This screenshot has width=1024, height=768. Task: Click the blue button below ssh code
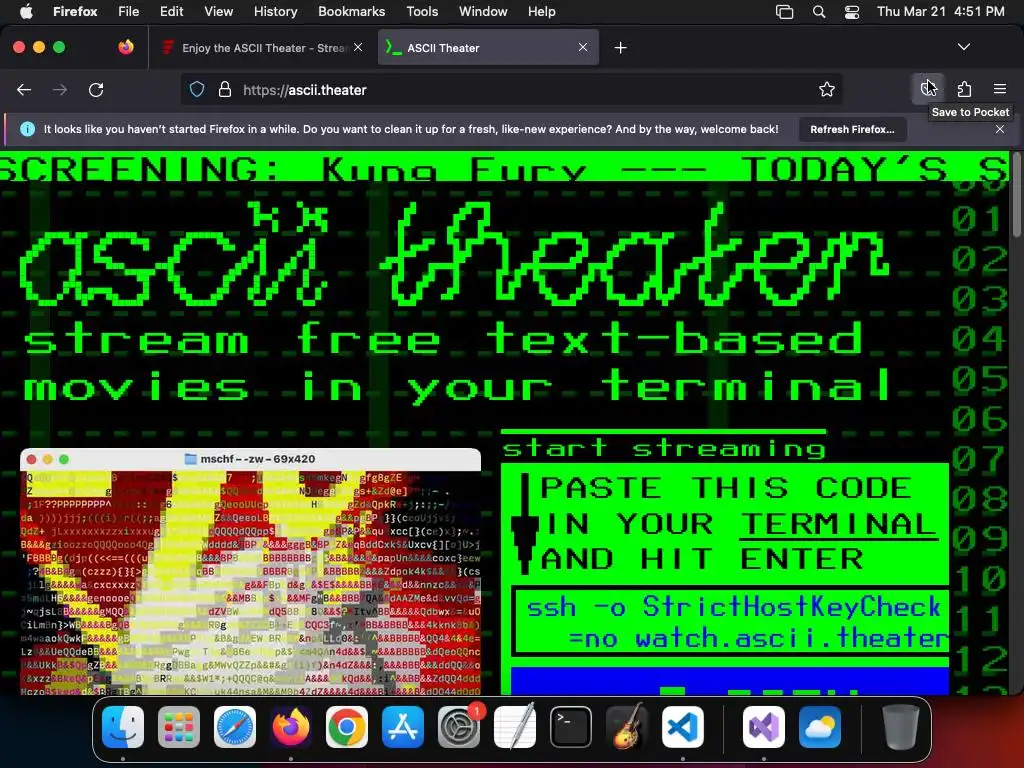(729, 680)
